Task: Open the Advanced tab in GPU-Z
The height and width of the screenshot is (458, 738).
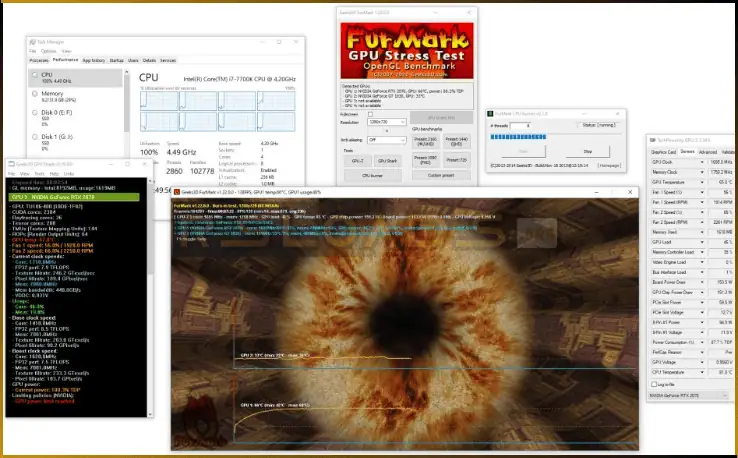Action: click(708, 152)
